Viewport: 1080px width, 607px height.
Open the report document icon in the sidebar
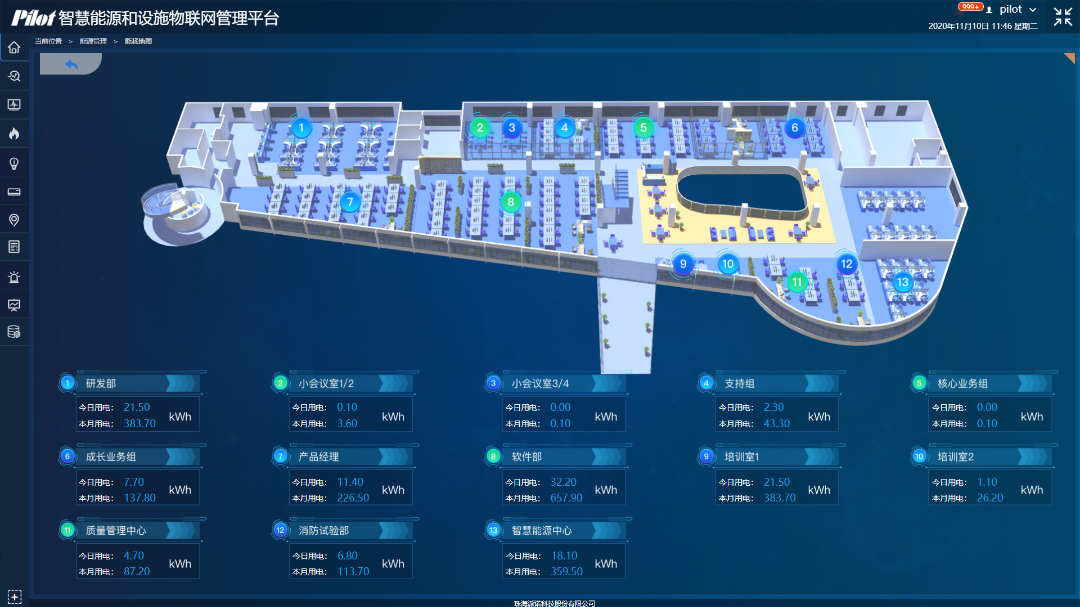14,247
